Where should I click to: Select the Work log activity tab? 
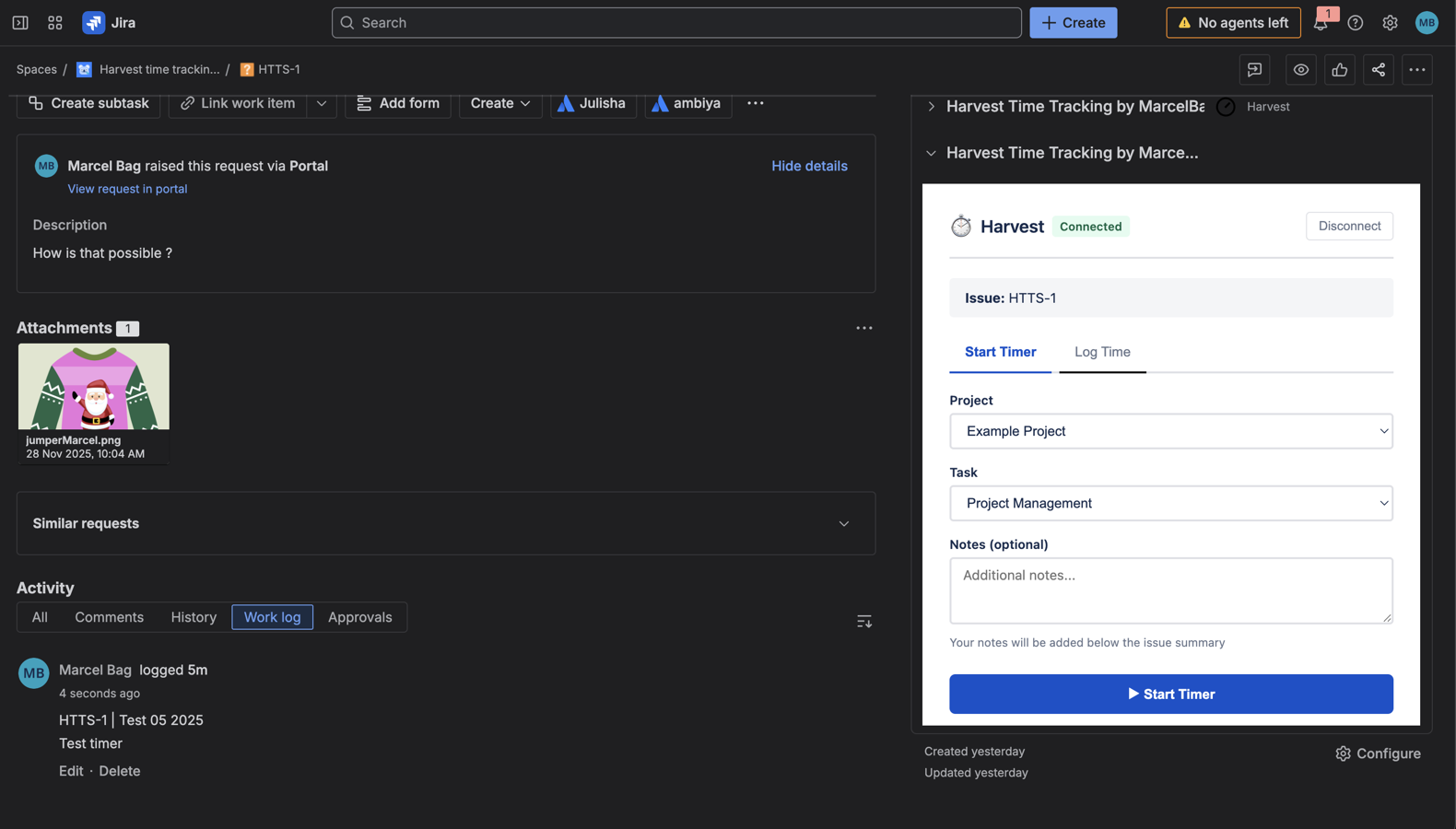point(272,617)
